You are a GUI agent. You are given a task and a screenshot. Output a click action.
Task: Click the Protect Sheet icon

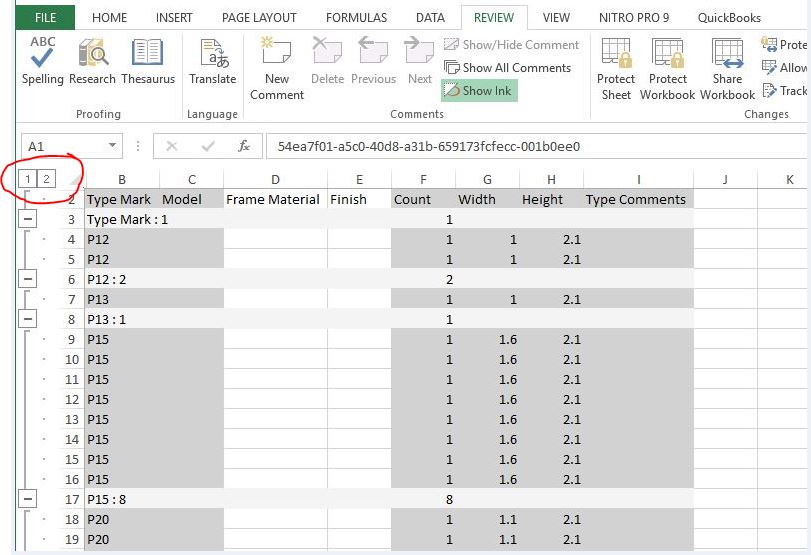point(616,68)
